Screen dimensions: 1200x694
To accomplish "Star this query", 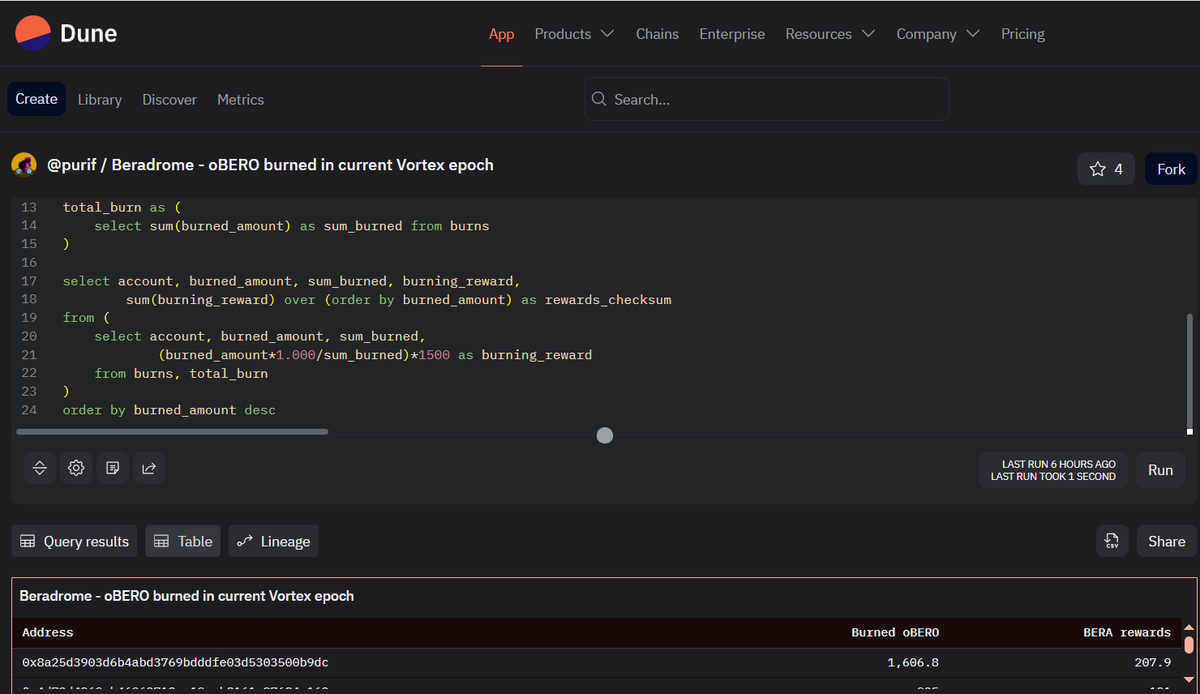I will coord(1105,169).
